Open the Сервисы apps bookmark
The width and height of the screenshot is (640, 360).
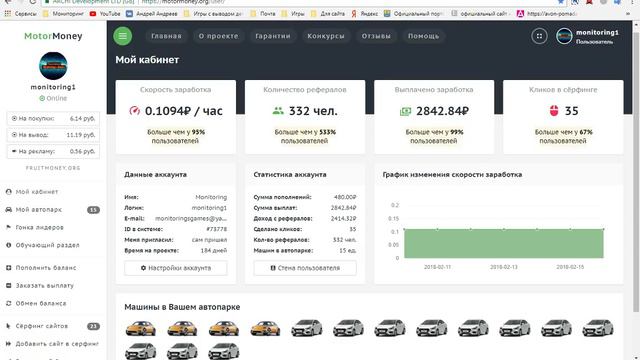pyautogui.click(x=20, y=13)
